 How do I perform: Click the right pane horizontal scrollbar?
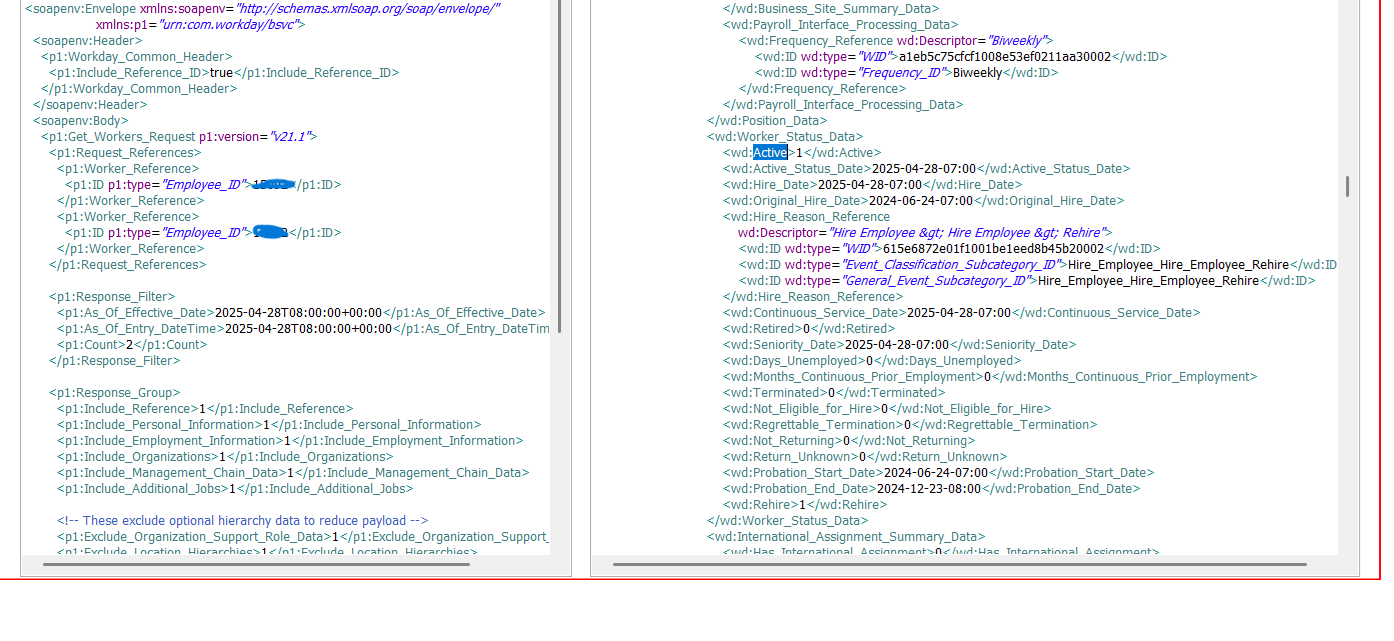tap(959, 564)
